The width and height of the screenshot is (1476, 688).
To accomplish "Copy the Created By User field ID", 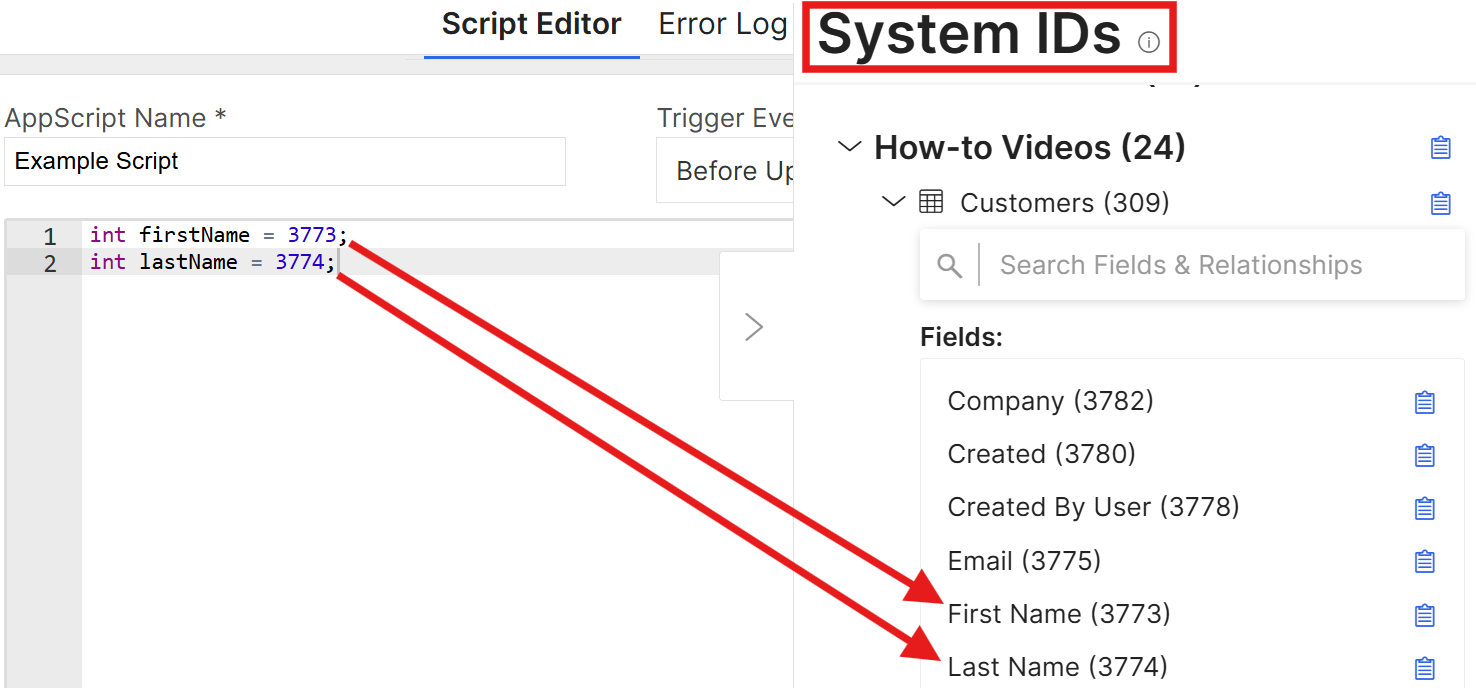I will pos(1425,508).
